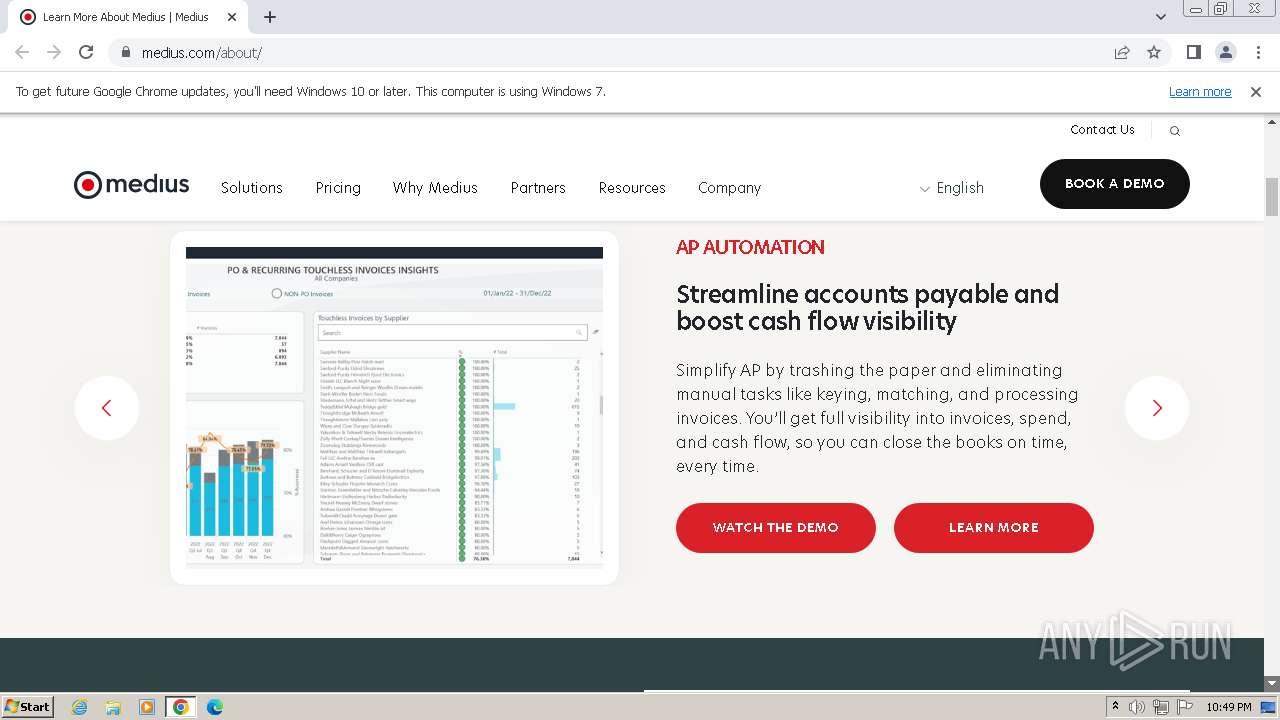The image size is (1280, 720).
Task: Open the Windows Start menu
Action: pos(28,707)
